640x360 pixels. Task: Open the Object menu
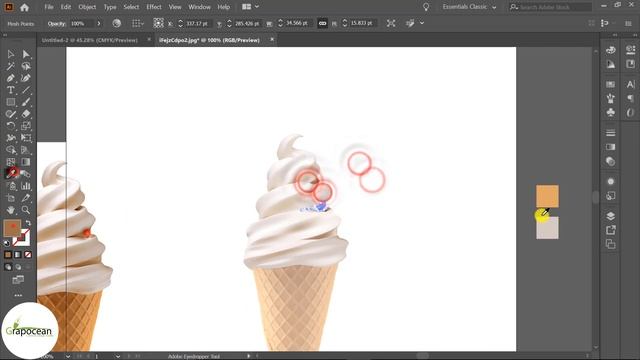[87, 7]
